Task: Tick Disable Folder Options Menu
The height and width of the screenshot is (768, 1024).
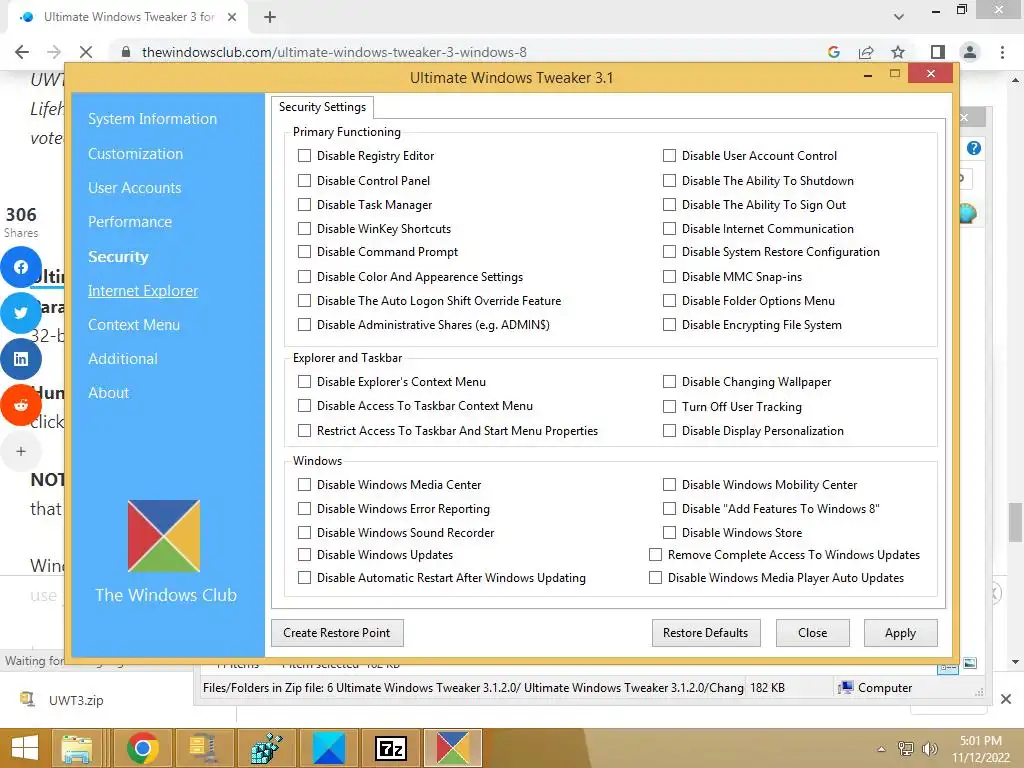Action: 669,300
